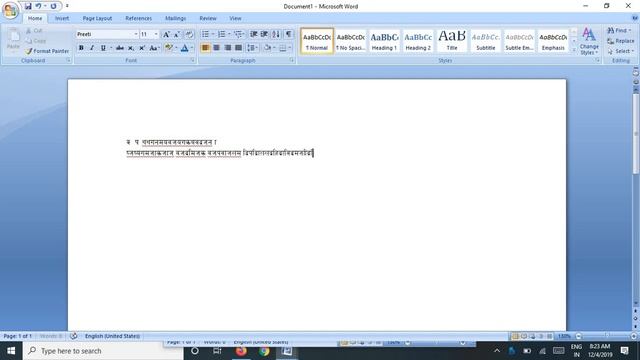Click the Multilevel List icon
This screenshot has height=360, width=640.
point(238,34)
